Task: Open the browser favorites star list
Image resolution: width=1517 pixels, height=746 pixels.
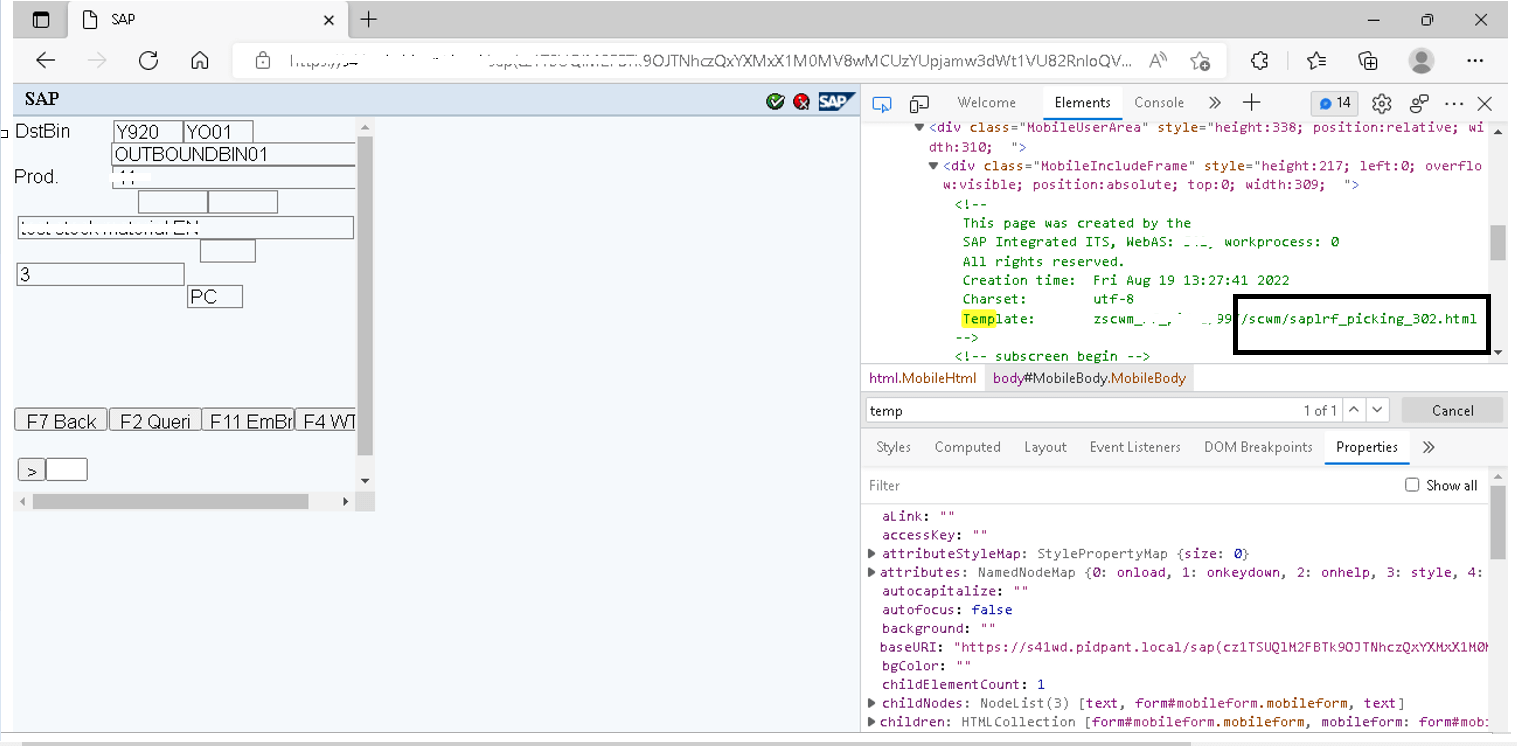Action: tap(1316, 60)
